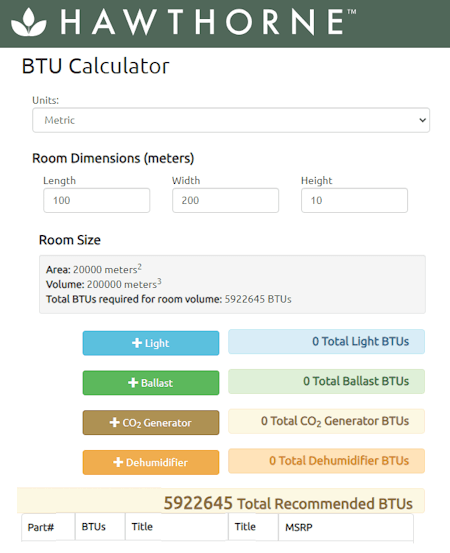Click the Total Light BTUs summary box
450x553 pixels.
(x=327, y=341)
